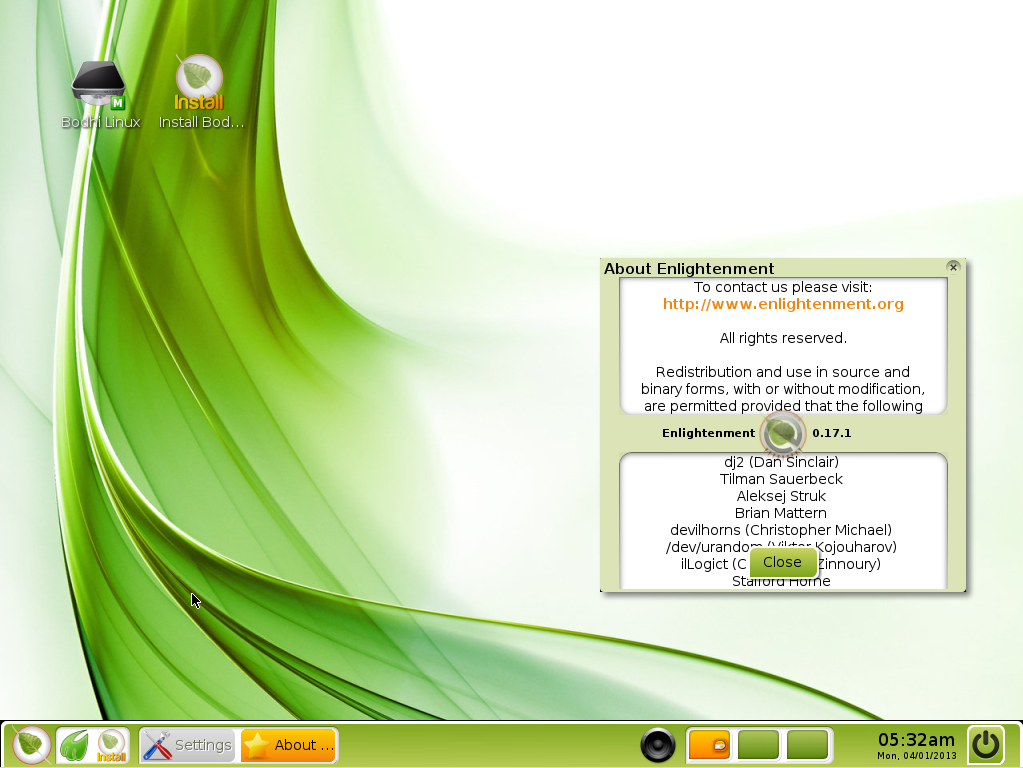
Task: Click the power button in the shelf
Action: click(985, 744)
